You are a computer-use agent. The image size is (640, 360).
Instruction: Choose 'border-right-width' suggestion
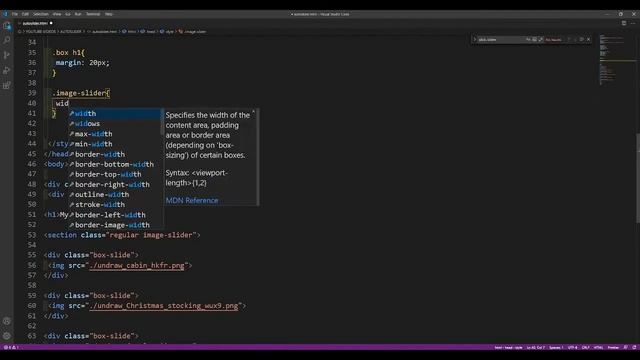click(116, 184)
